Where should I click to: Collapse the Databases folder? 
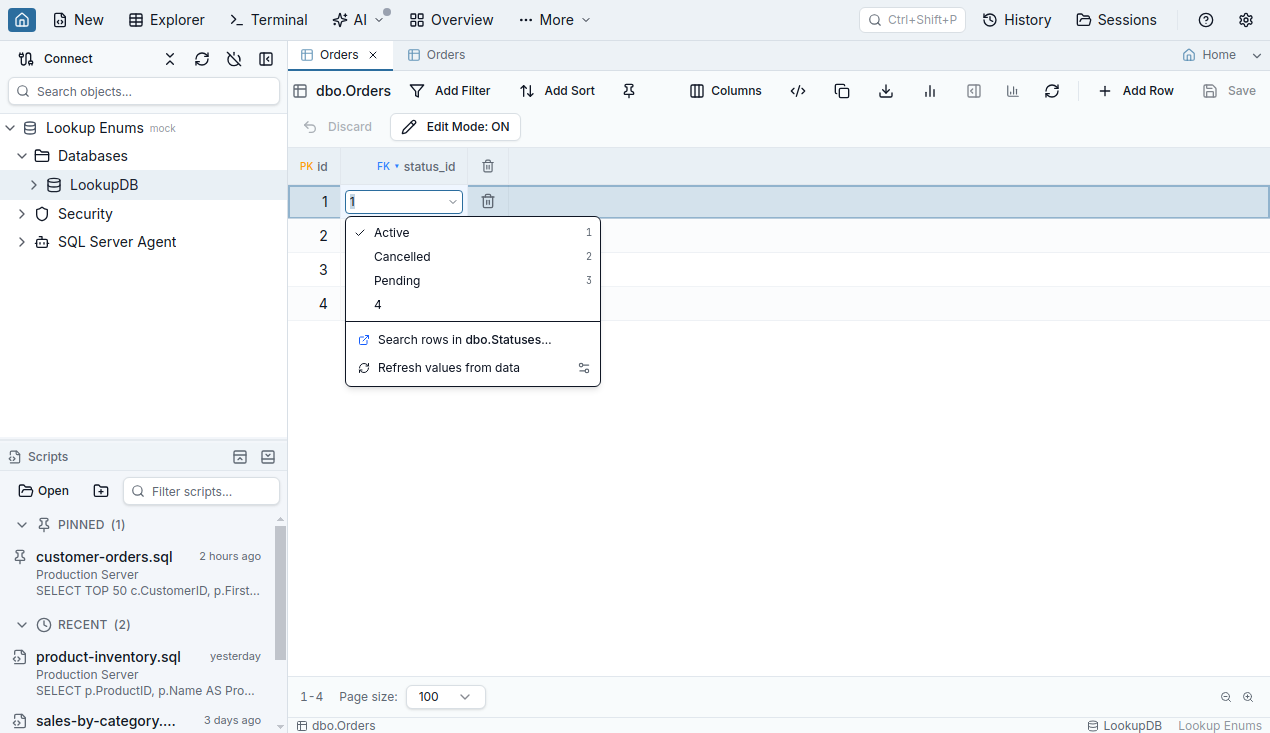coord(22,156)
